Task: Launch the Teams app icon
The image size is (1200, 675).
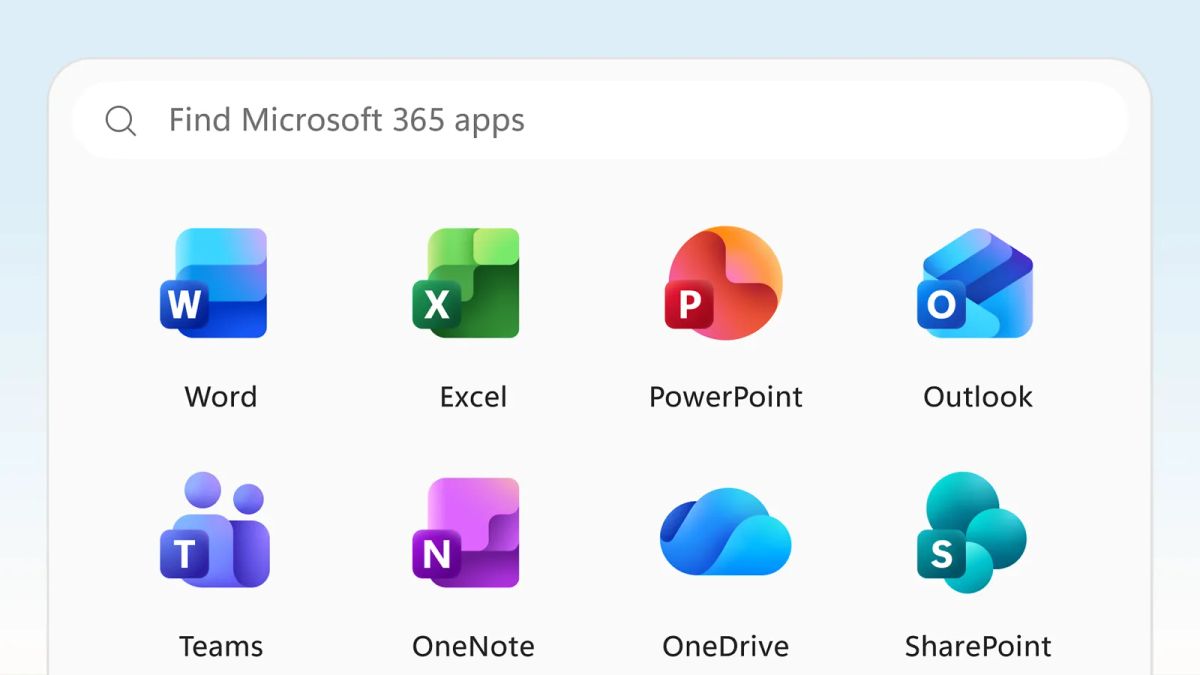Action: point(214,530)
